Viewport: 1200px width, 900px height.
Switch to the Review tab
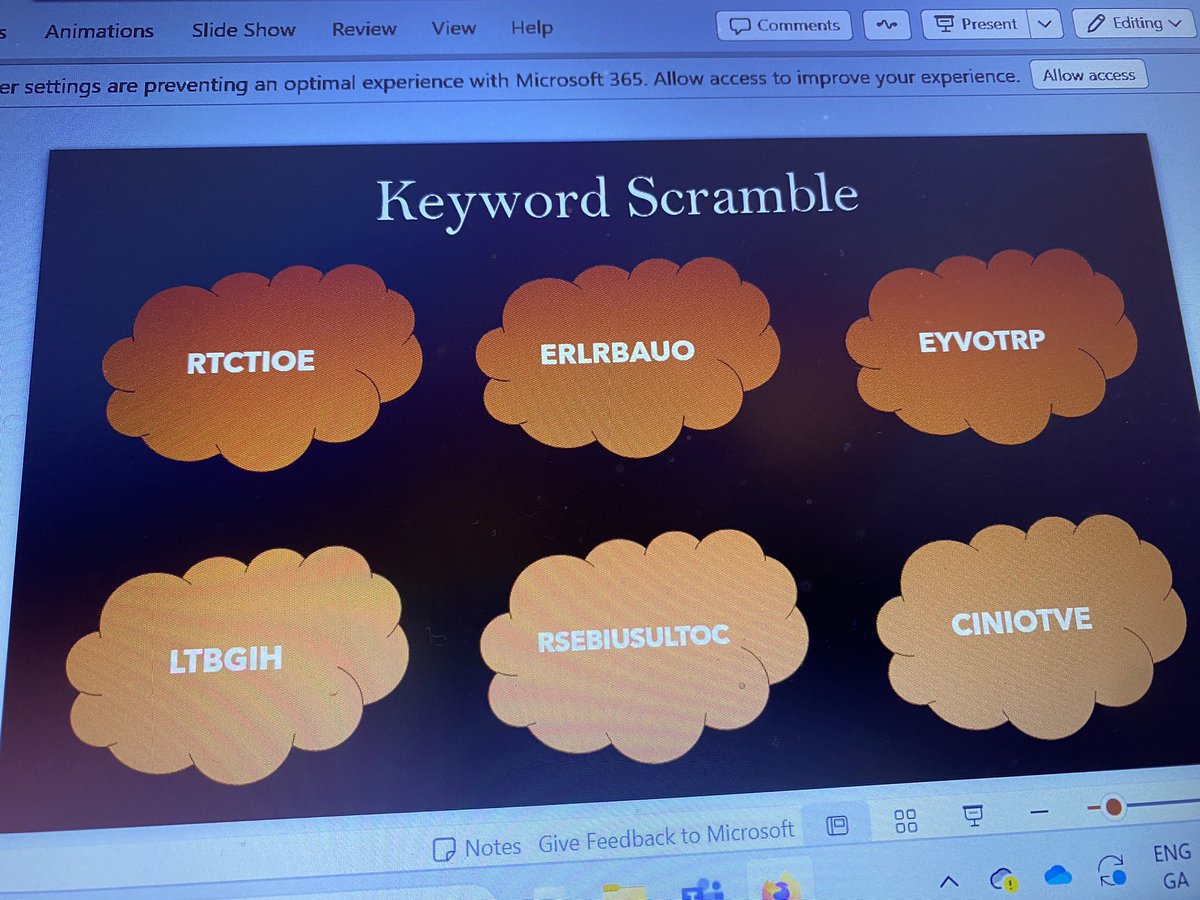coord(364,29)
